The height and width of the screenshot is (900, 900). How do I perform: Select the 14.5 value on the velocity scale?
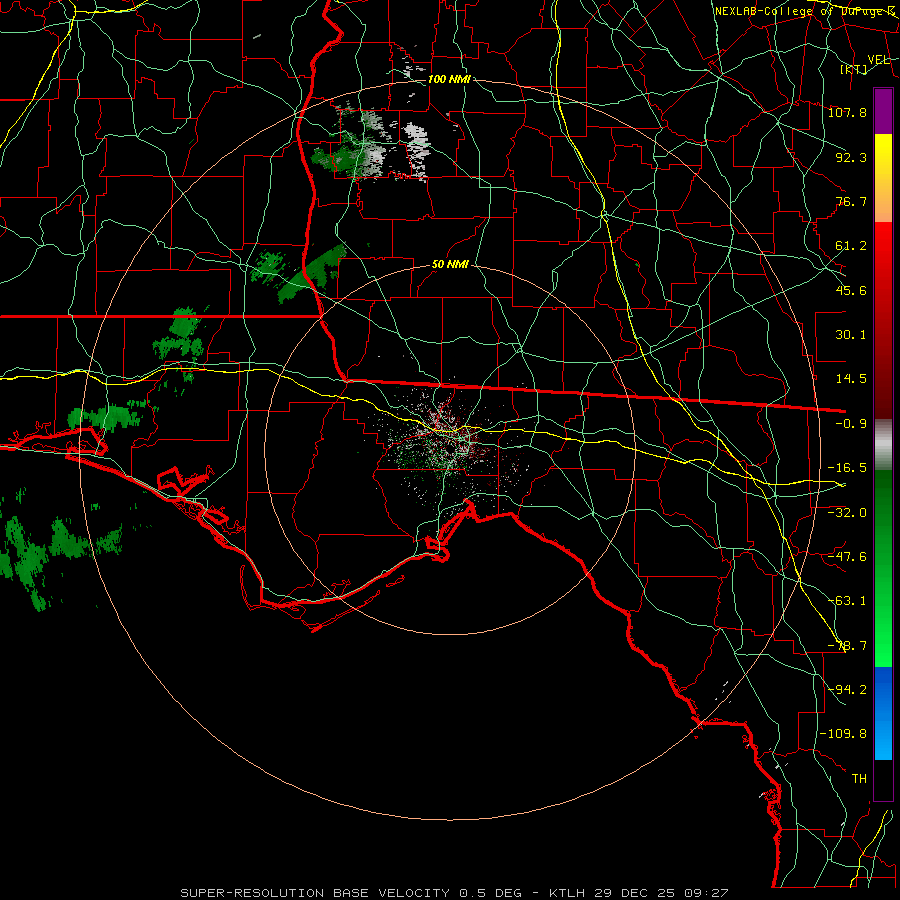[x=851, y=379]
